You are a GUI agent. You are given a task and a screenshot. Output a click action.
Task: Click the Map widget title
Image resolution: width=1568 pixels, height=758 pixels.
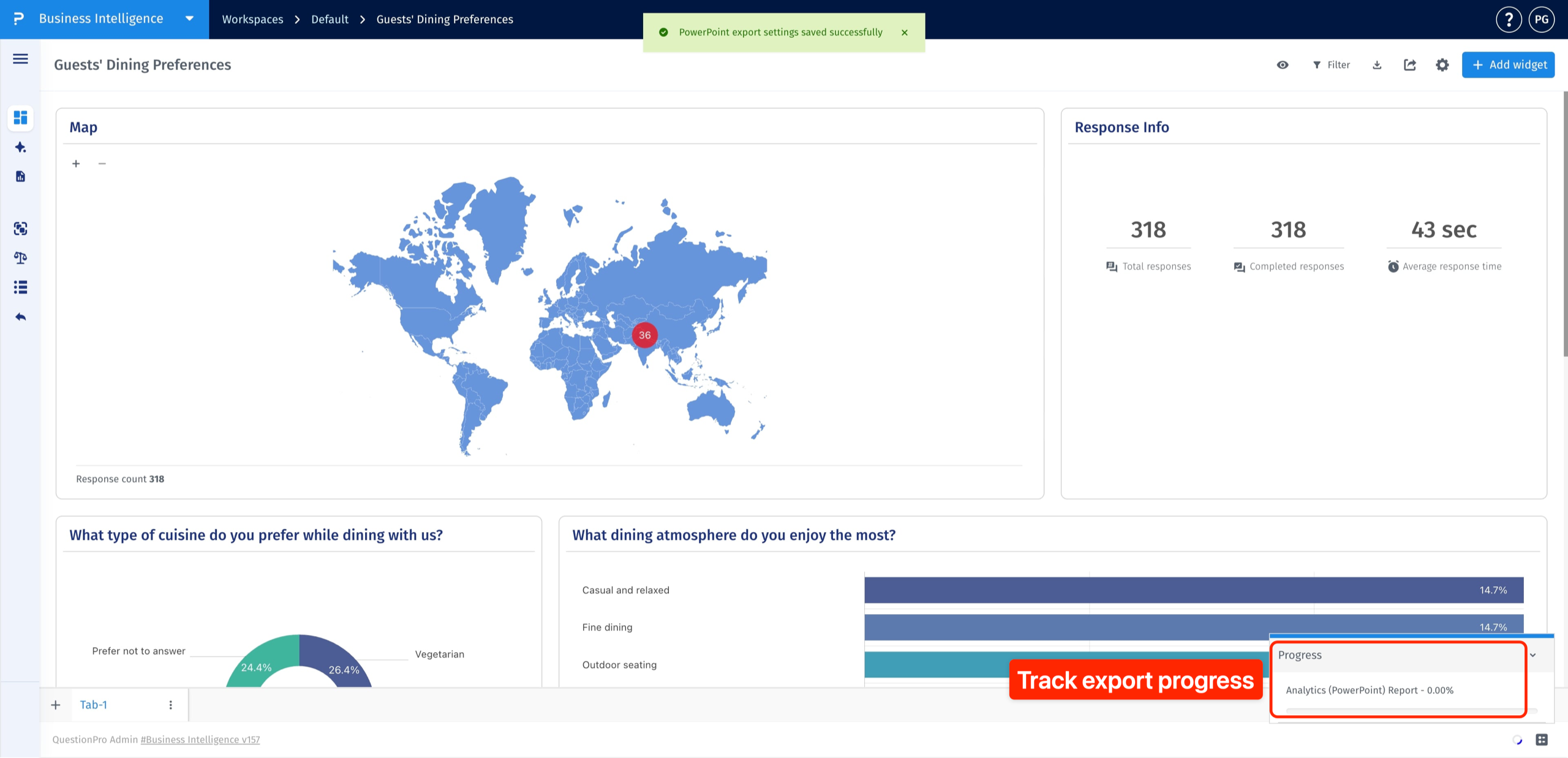pos(83,127)
